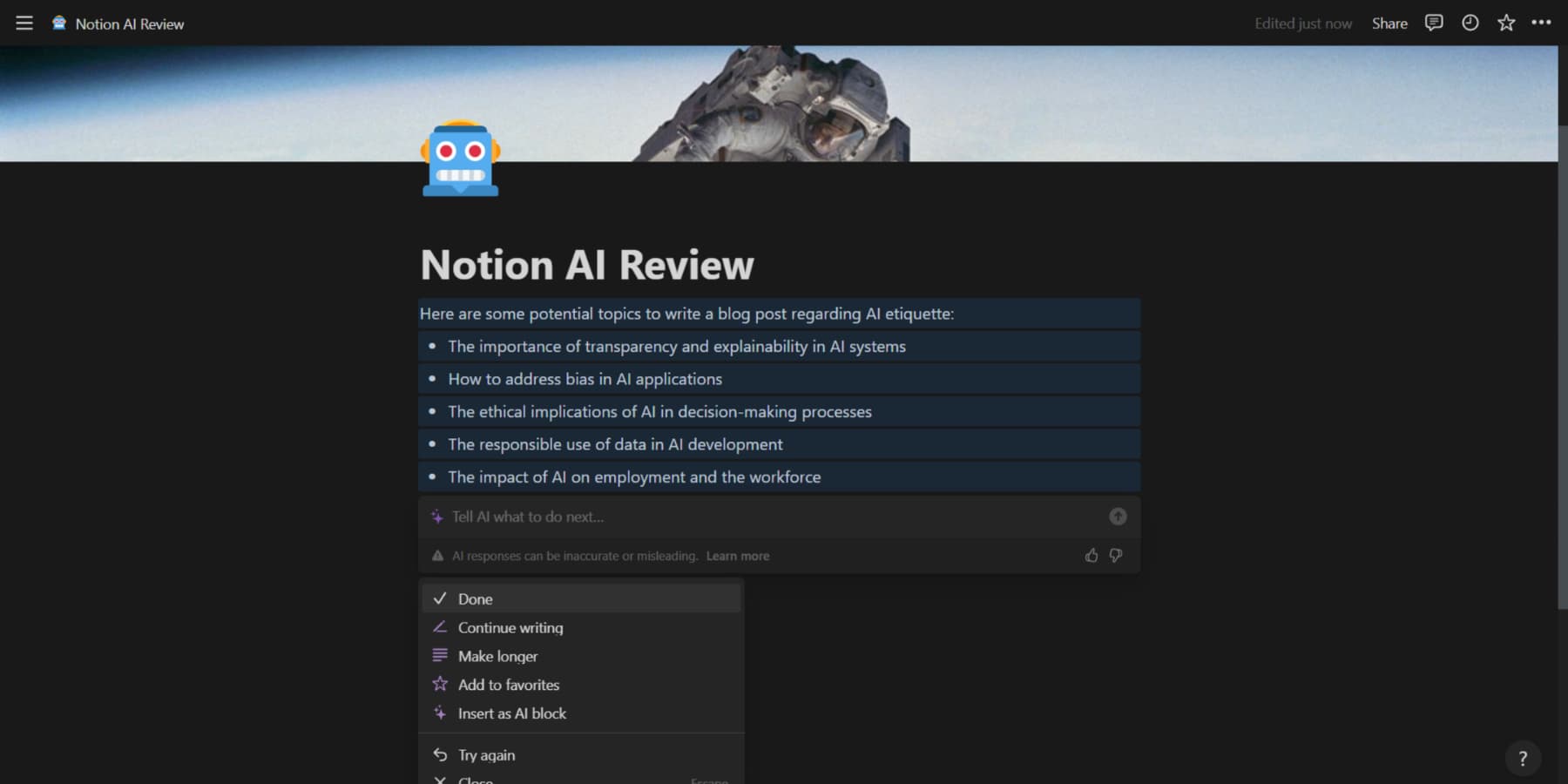Click Try again to regenerate

[x=486, y=754]
